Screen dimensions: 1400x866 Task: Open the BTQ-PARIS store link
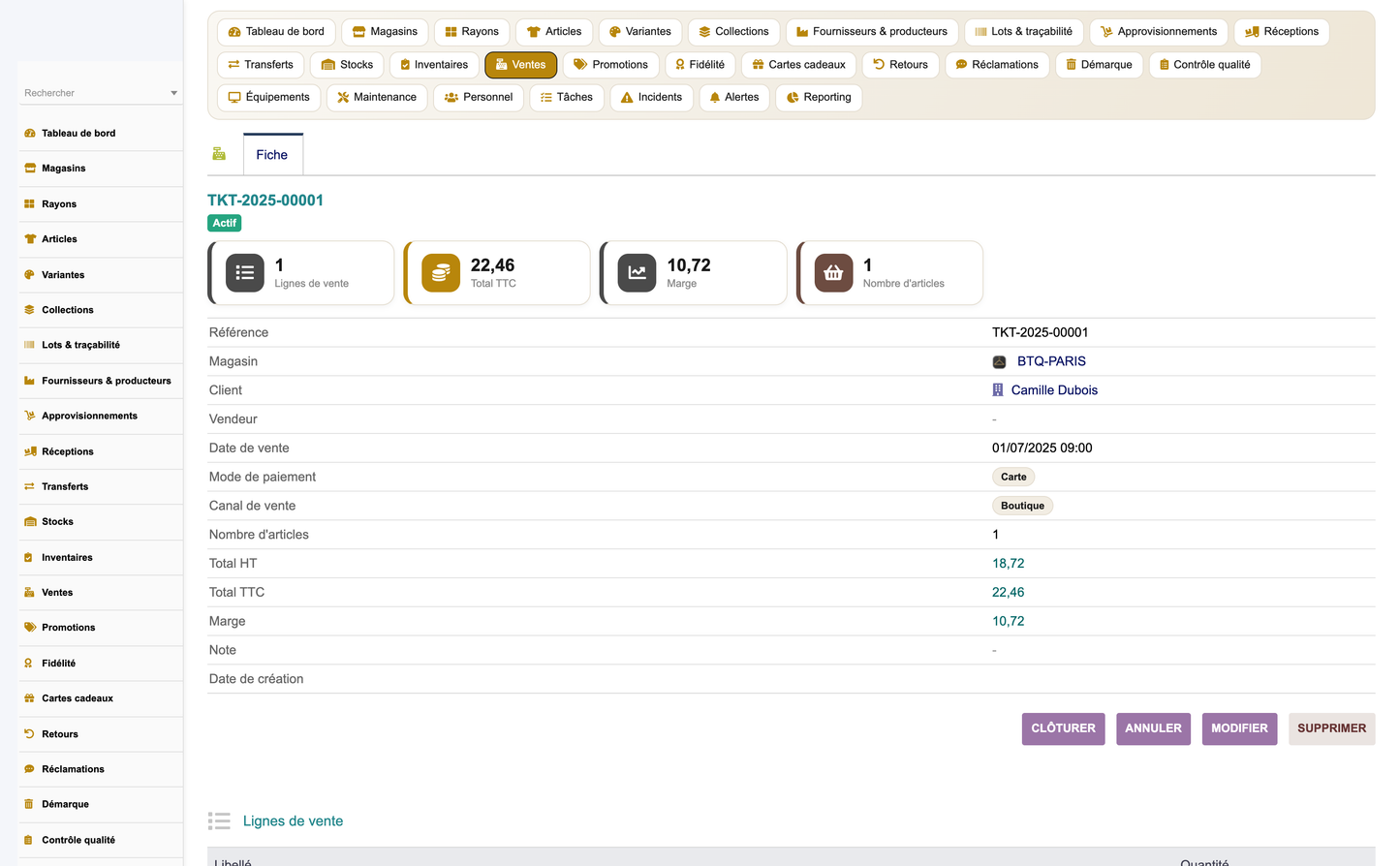[1051, 361]
